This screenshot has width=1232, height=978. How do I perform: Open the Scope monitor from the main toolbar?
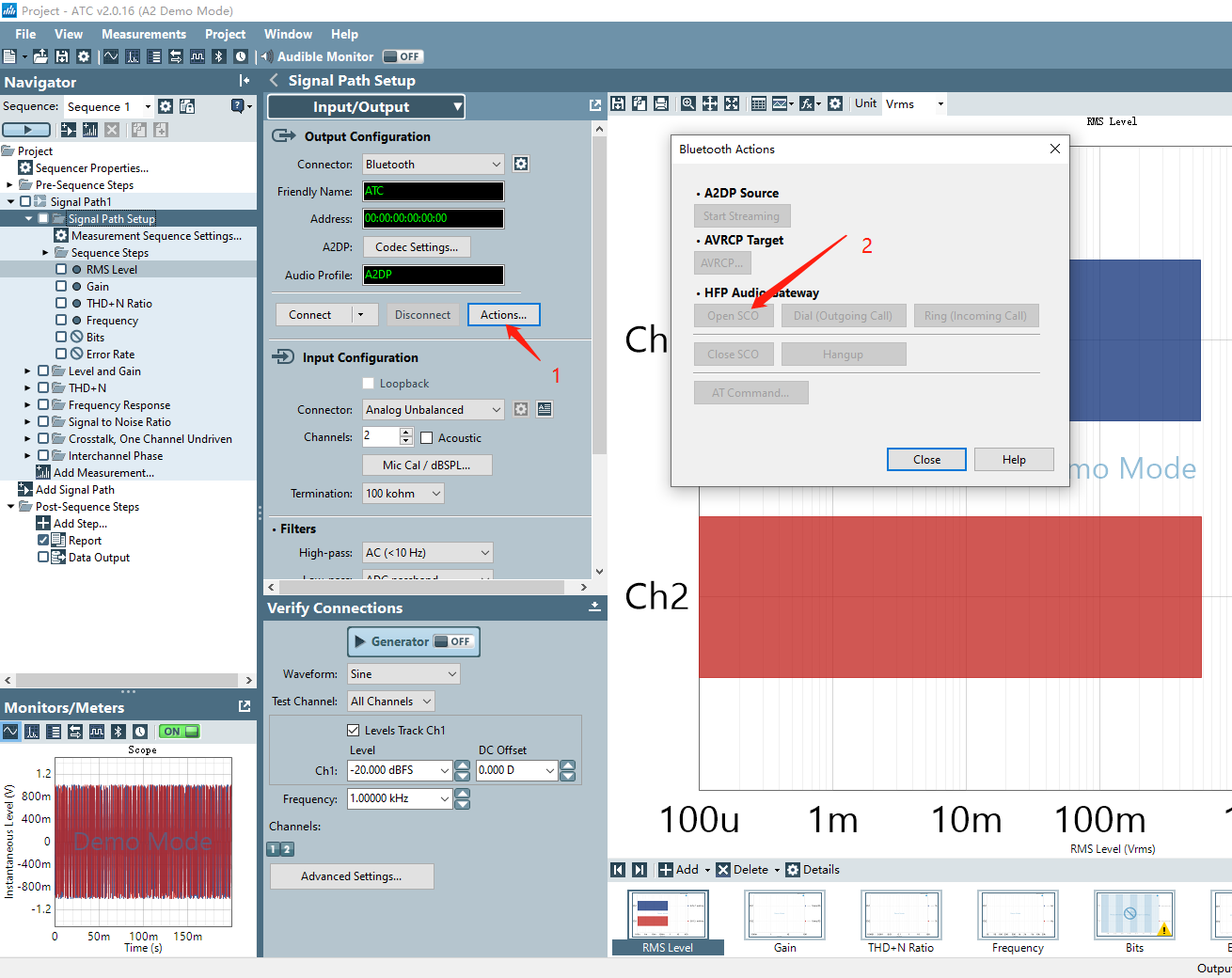(112, 56)
